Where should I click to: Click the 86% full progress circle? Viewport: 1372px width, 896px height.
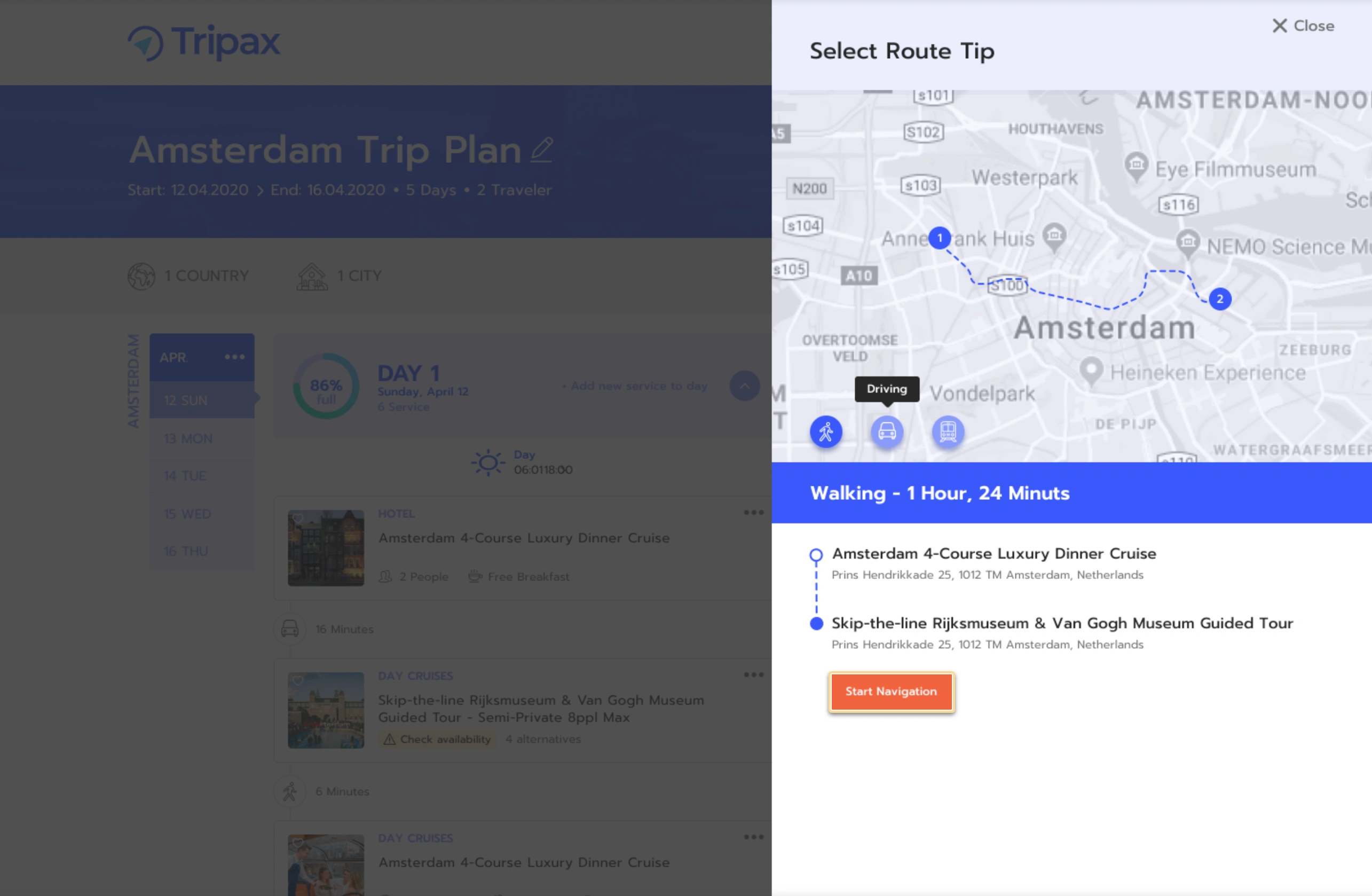tap(326, 386)
